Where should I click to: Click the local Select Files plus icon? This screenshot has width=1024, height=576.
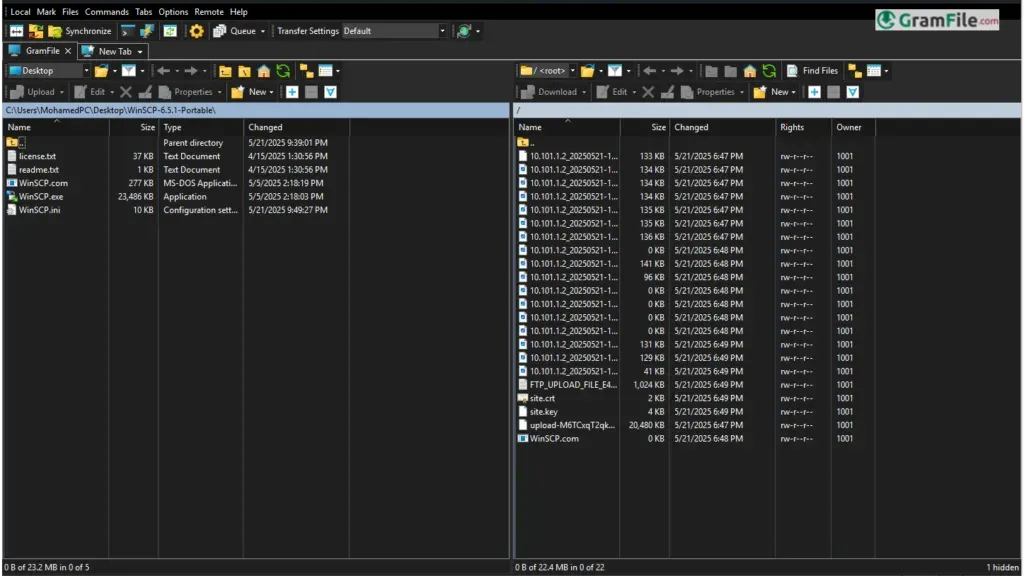click(292, 92)
